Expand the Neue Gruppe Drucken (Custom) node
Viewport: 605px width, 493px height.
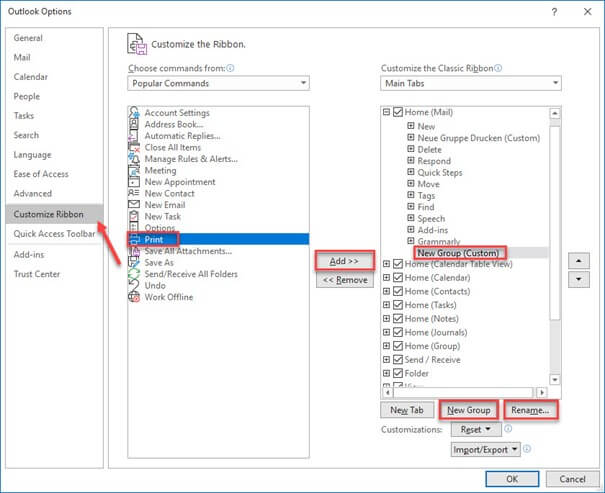tap(411, 137)
